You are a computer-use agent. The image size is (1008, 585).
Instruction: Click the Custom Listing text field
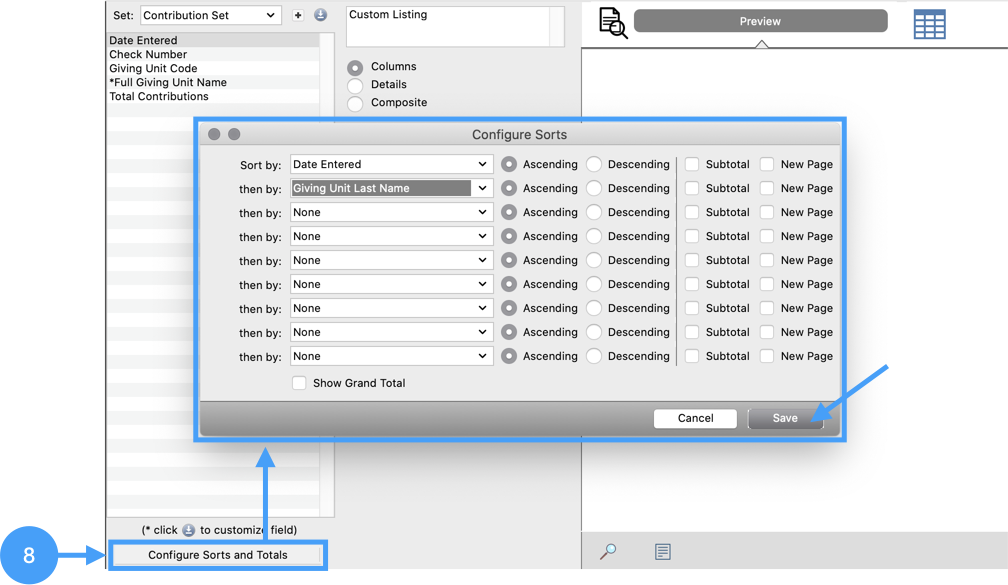pos(447,26)
